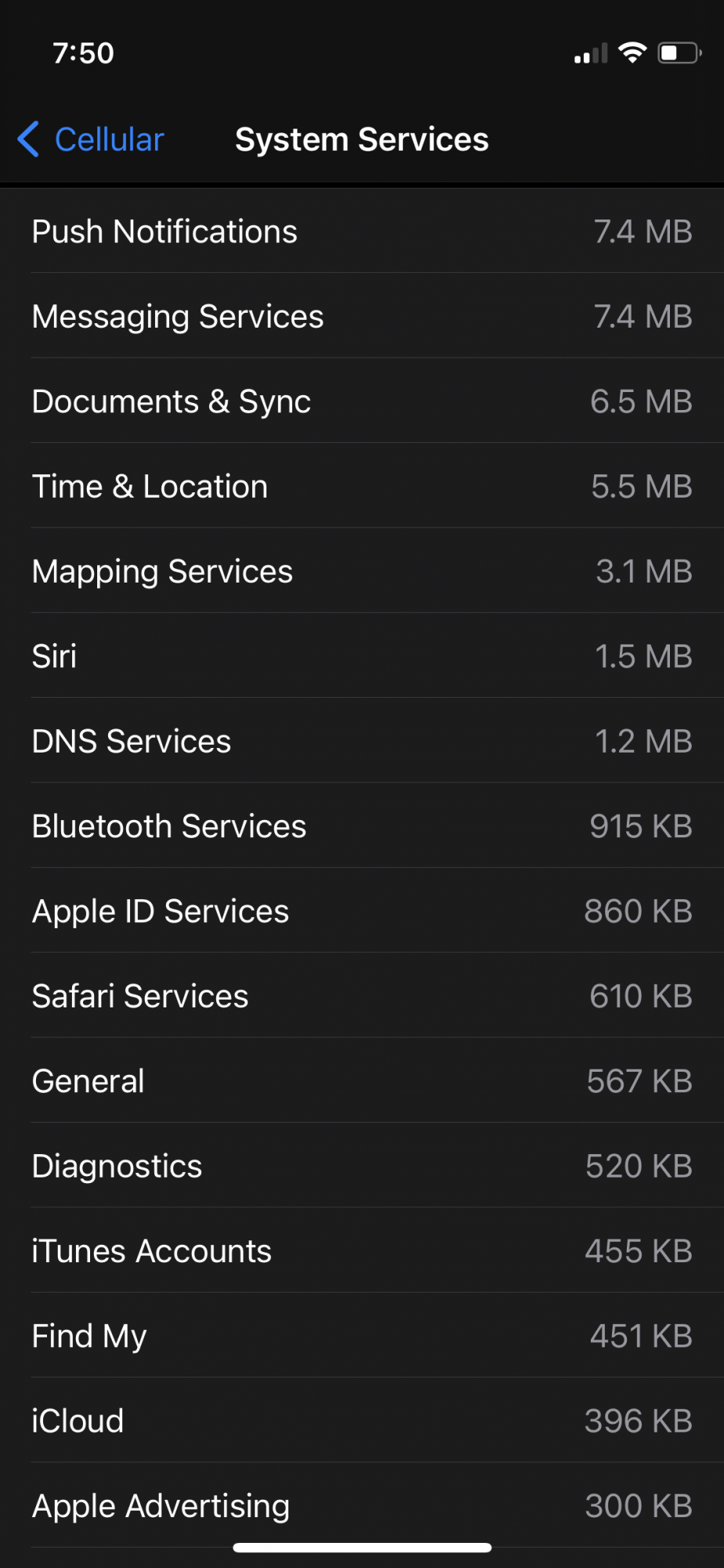Viewport: 724px width, 1568px height.
Task: Tap the status bar clock
Action: point(83,53)
